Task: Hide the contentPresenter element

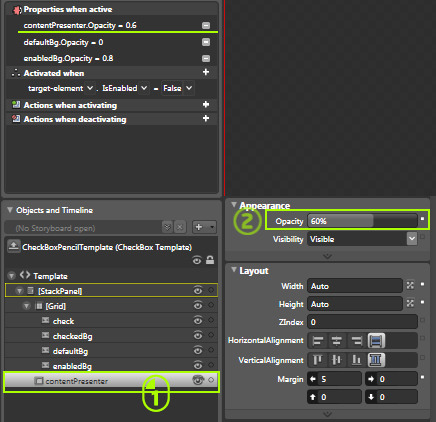Action: tap(198, 380)
